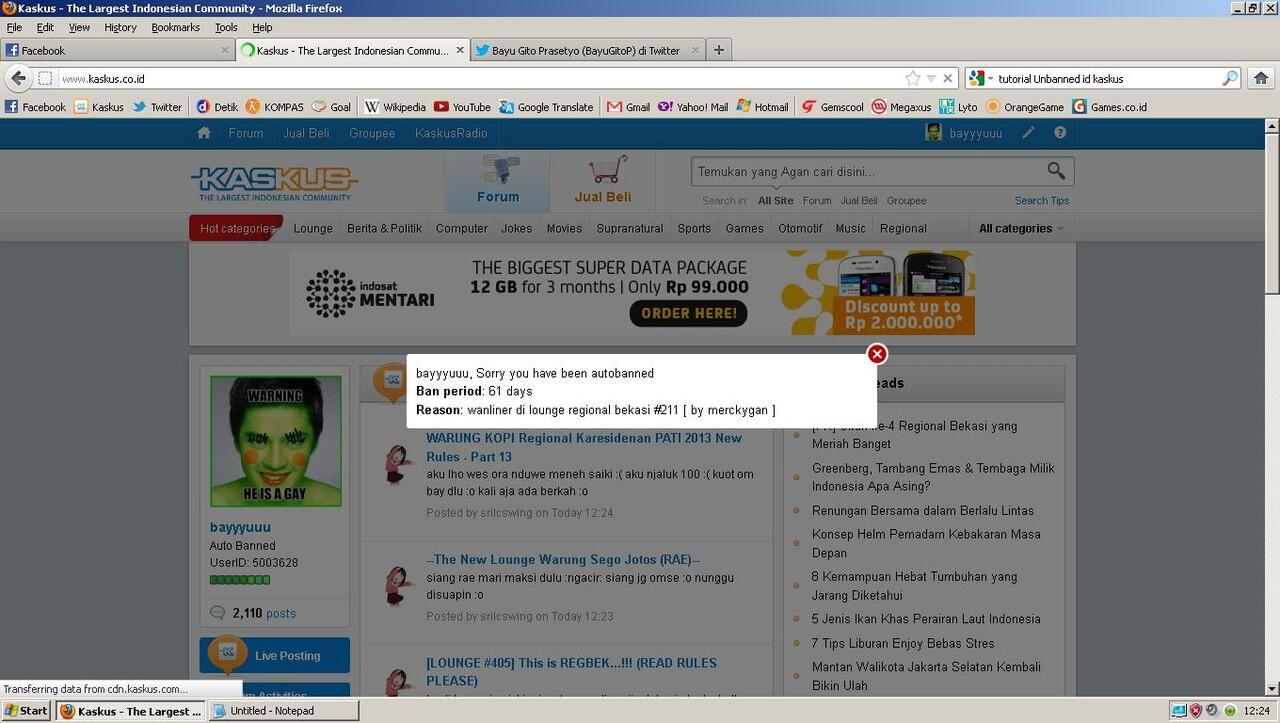The image size is (1280, 723).
Task: Click the bookmark star in address bar
Action: point(912,78)
